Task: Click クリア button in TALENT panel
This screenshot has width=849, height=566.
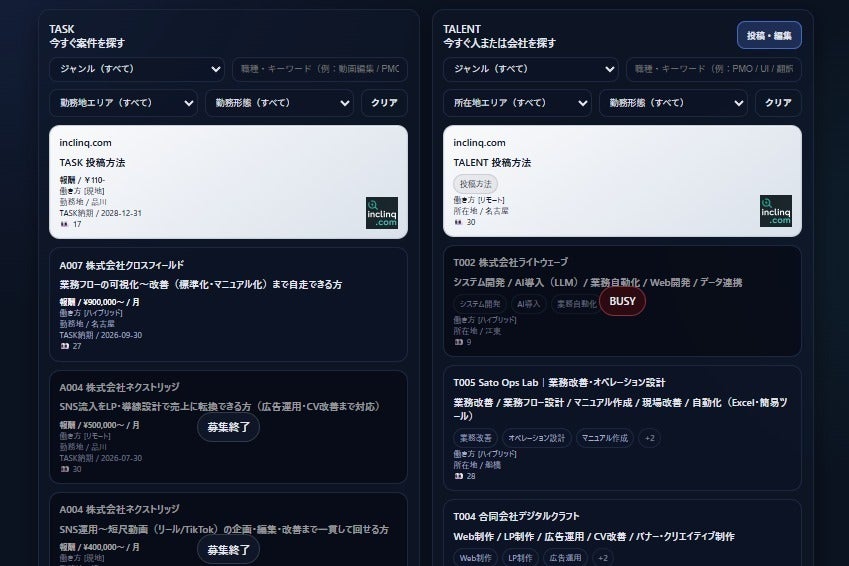Action: (778, 103)
